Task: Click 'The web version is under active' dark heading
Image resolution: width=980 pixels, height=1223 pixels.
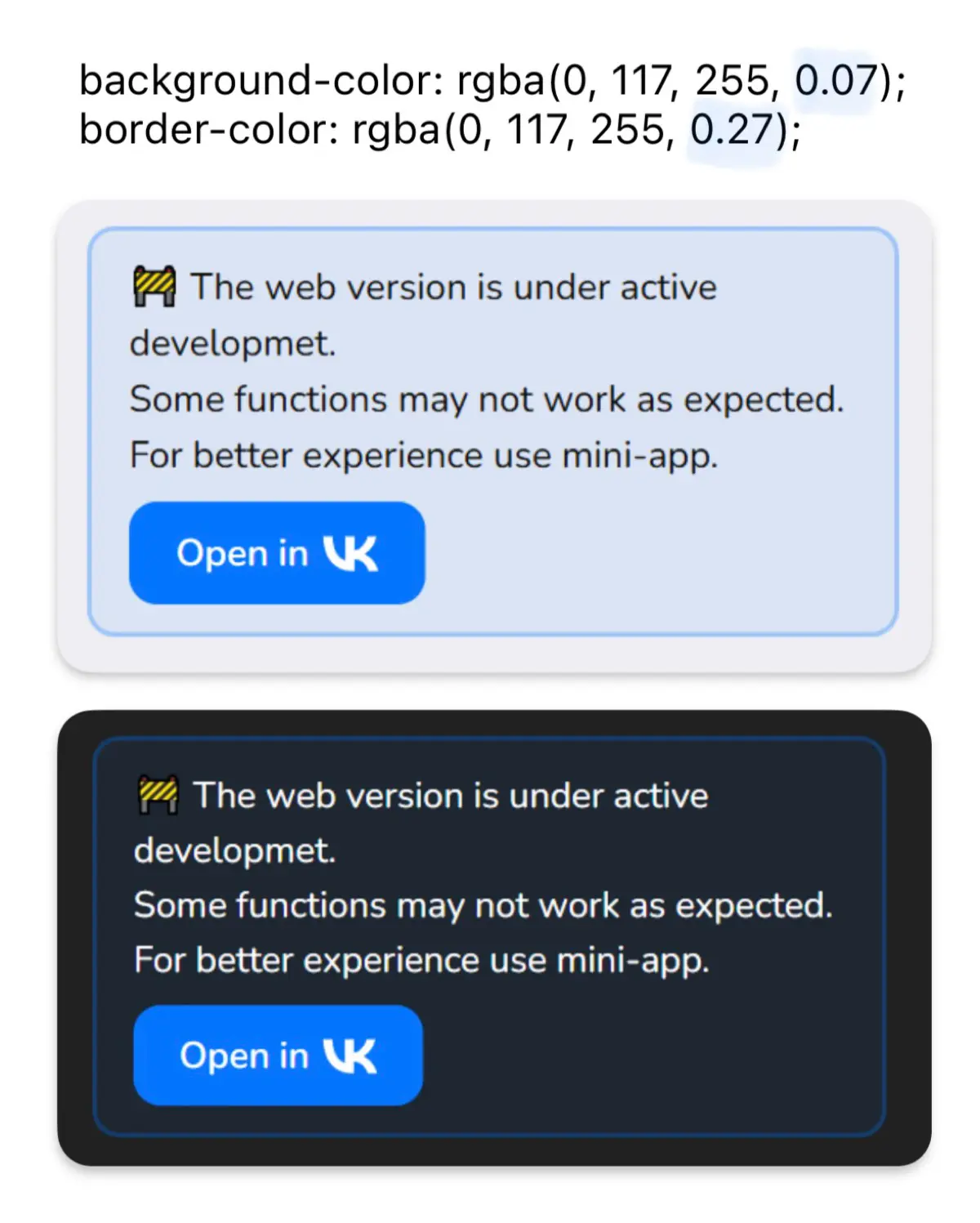Action: (451, 796)
